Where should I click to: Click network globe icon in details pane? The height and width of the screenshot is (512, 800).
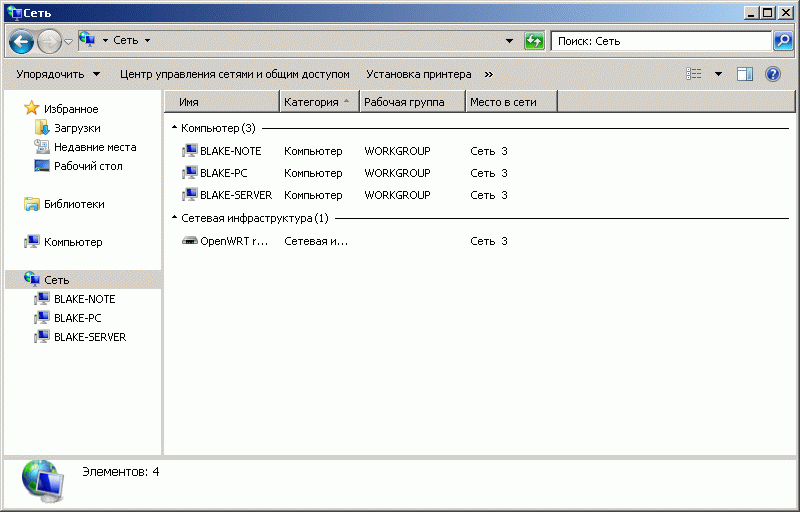coord(43,481)
